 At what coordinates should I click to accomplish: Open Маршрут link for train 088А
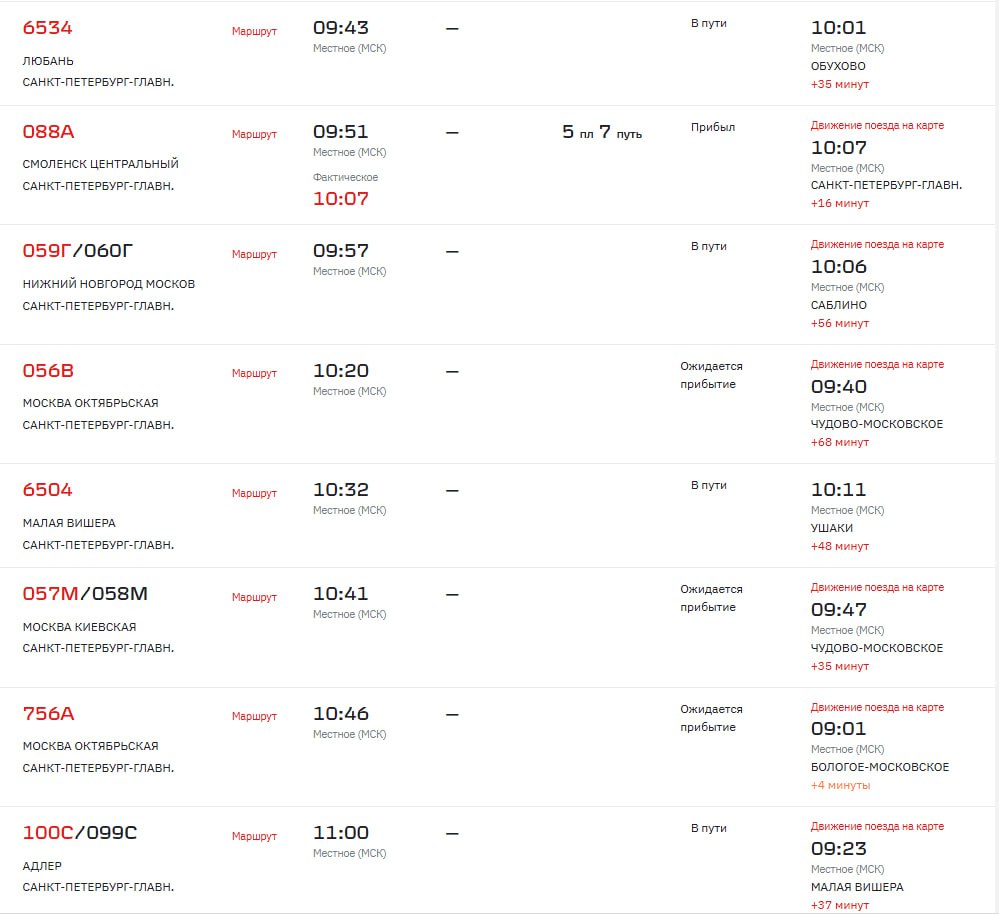(254, 134)
